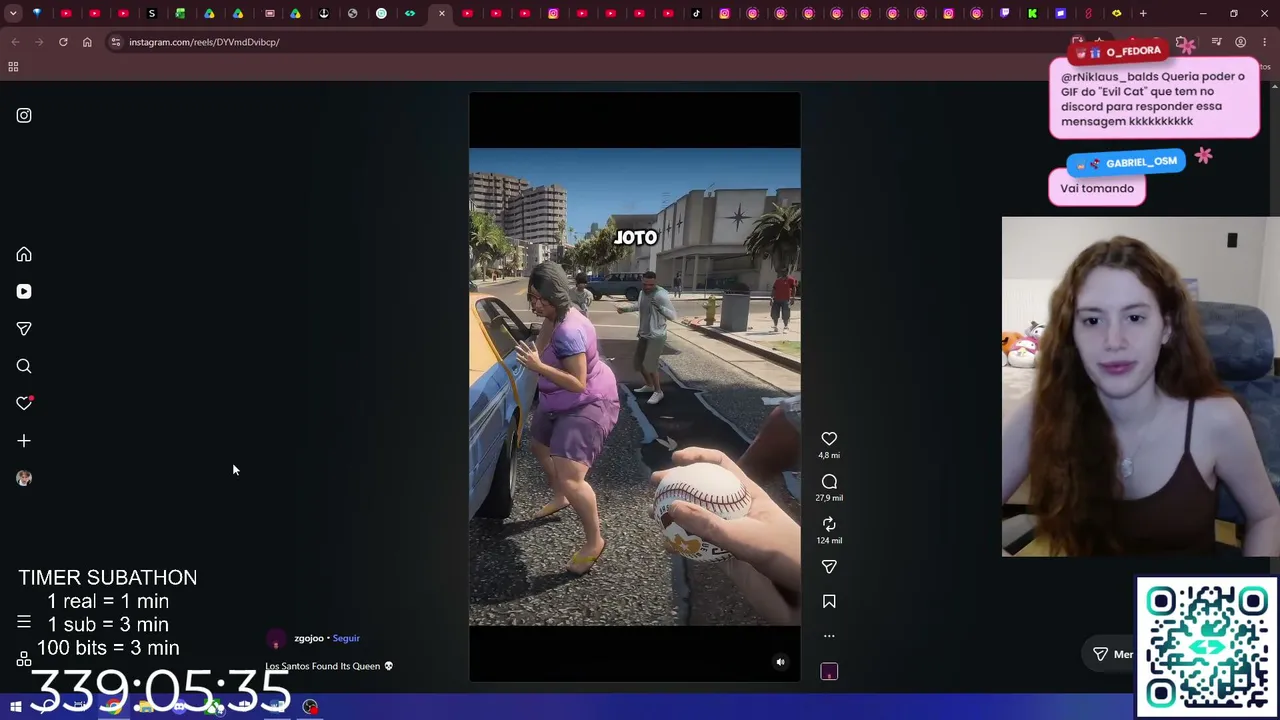Open the Reels section in Instagram sidebar

(x=24, y=291)
